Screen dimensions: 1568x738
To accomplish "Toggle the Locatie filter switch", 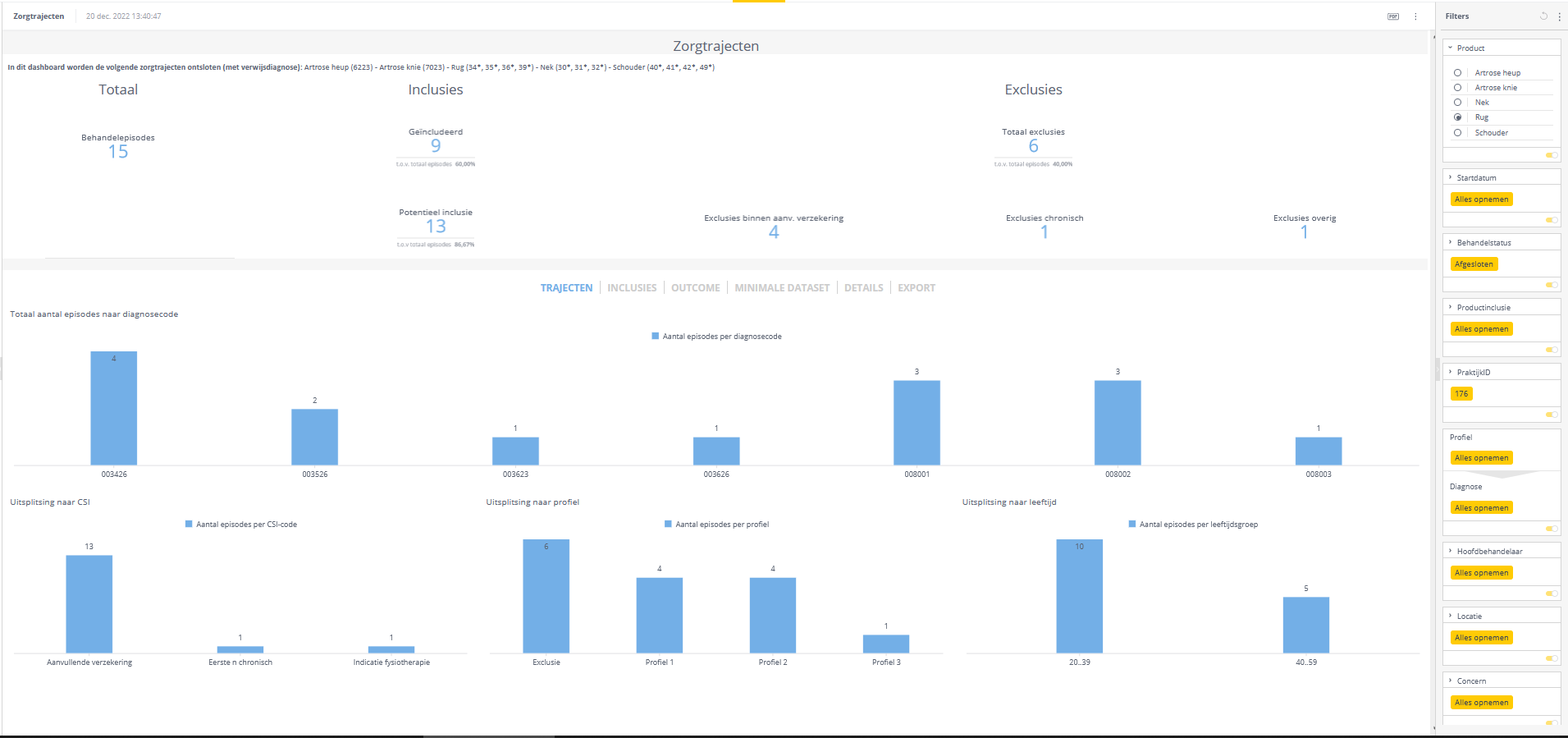I will coord(1552,658).
